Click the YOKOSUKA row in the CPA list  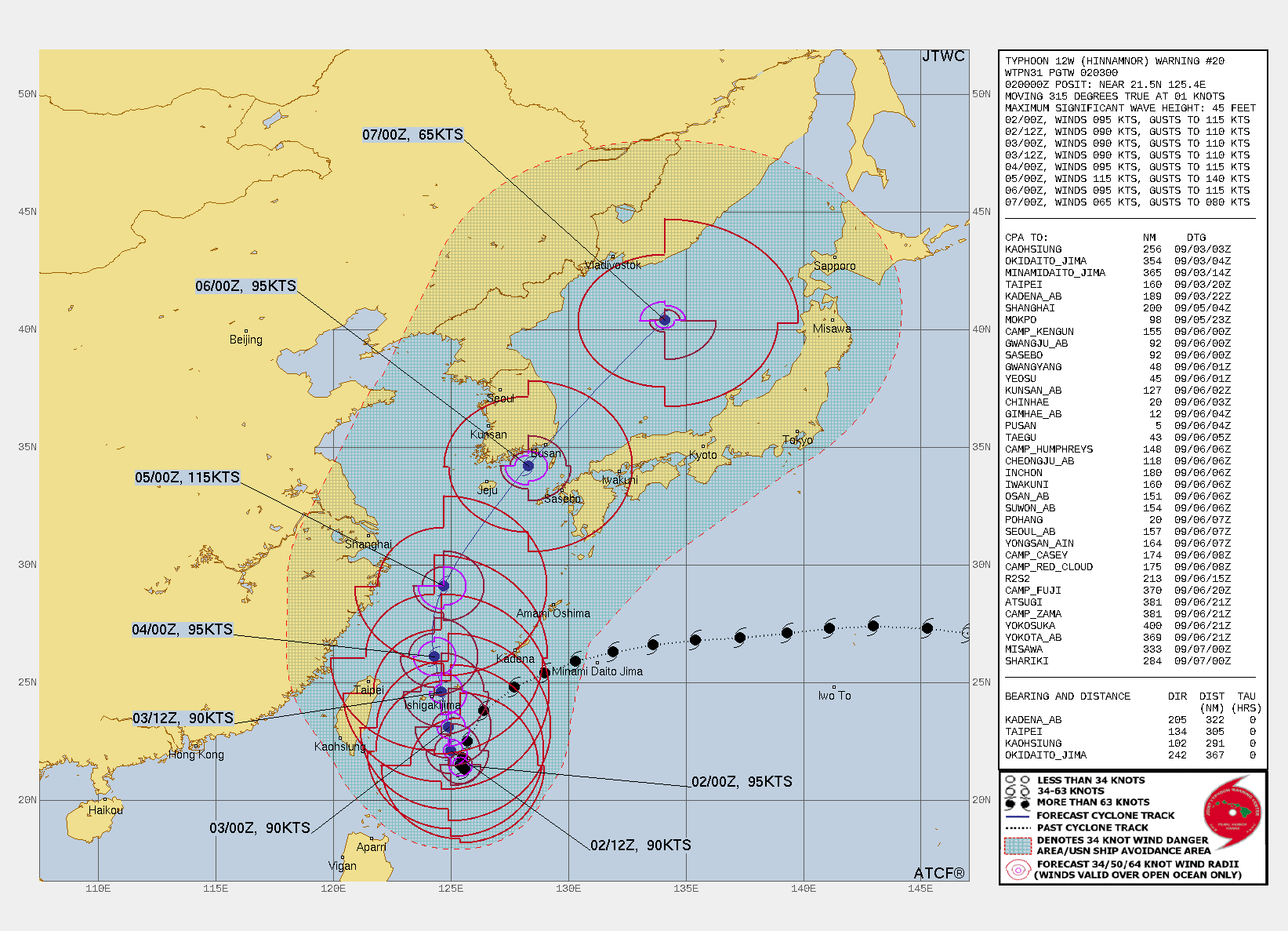pyautogui.click(x=1118, y=626)
